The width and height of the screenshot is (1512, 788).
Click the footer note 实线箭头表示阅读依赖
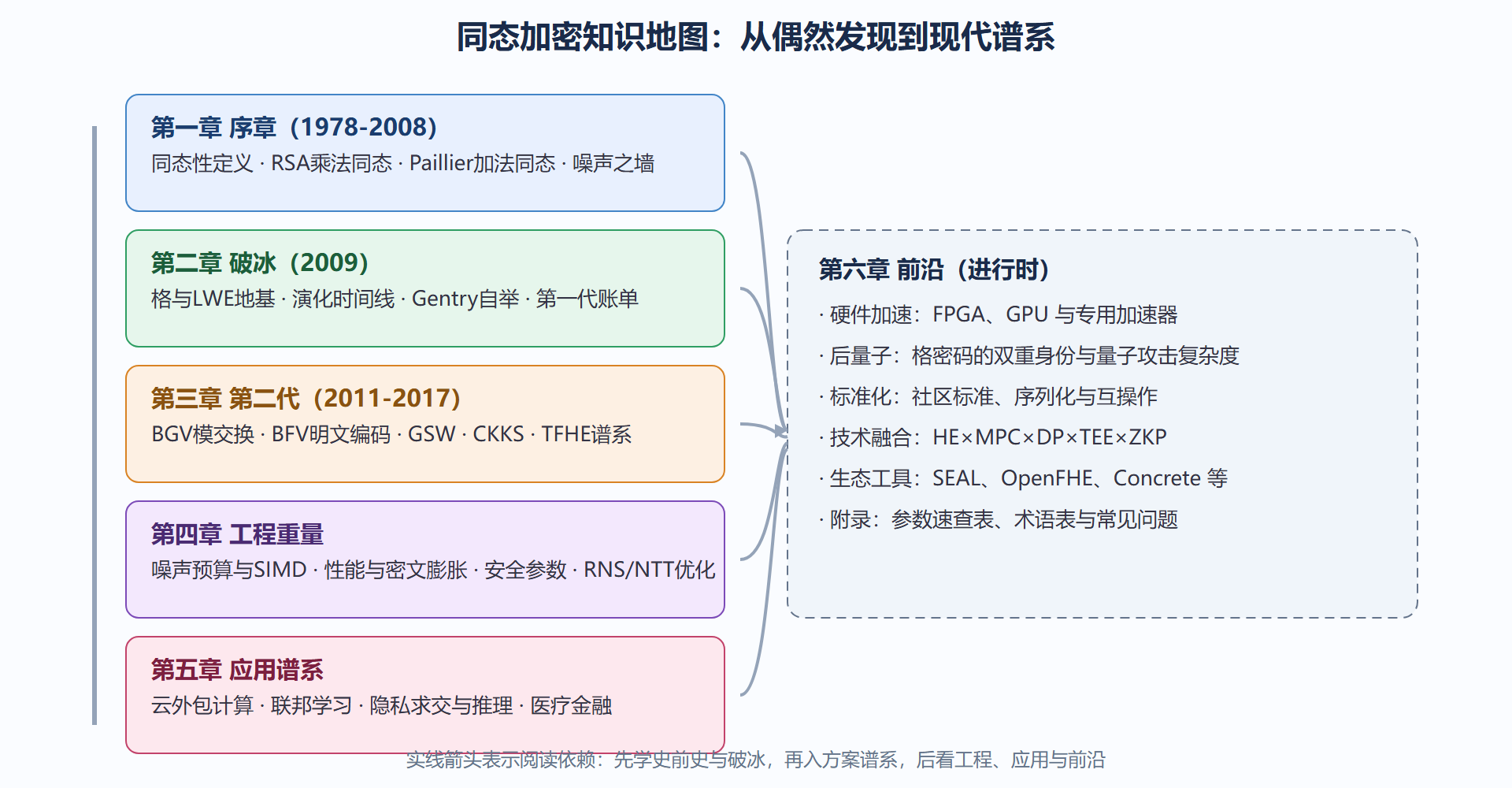[x=756, y=760]
